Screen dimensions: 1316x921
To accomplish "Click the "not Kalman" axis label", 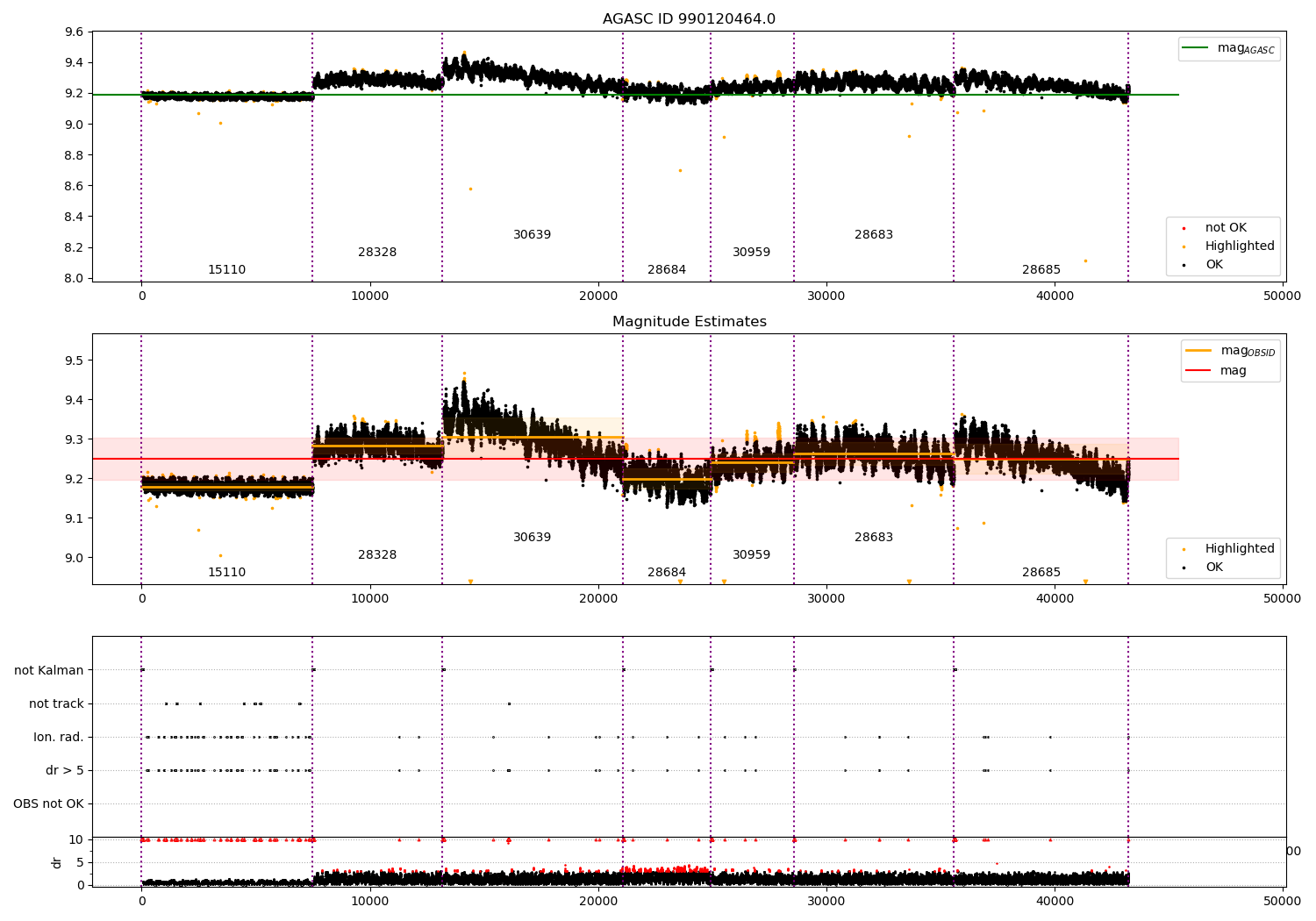I will pyautogui.click(x=49, y=670).
